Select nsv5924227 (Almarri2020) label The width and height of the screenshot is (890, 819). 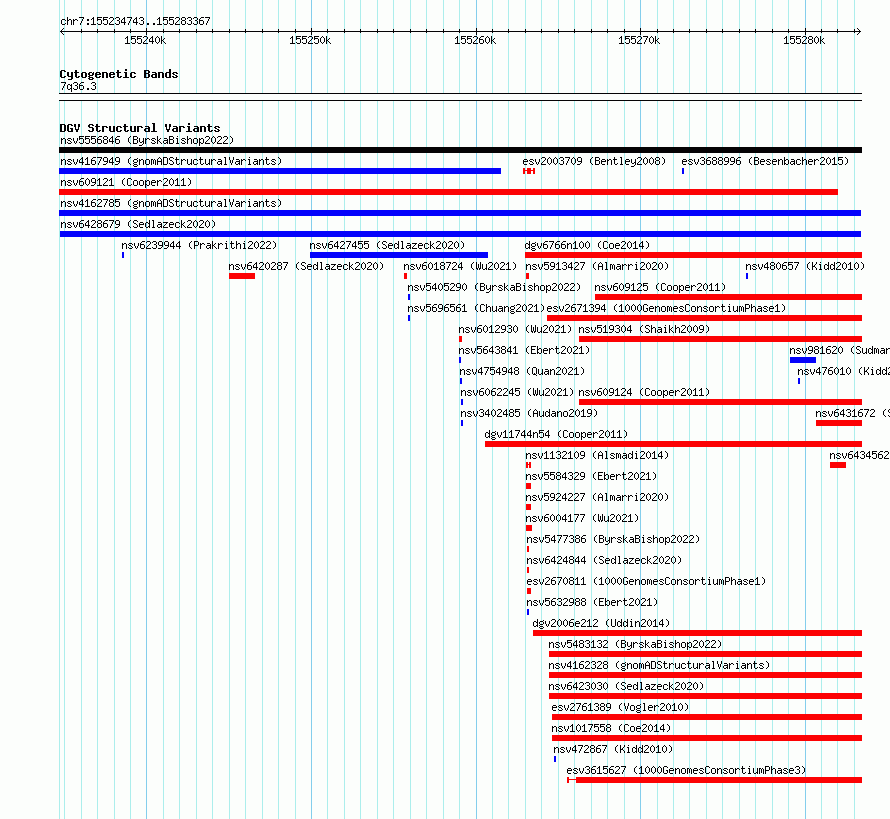coord(597,497)
